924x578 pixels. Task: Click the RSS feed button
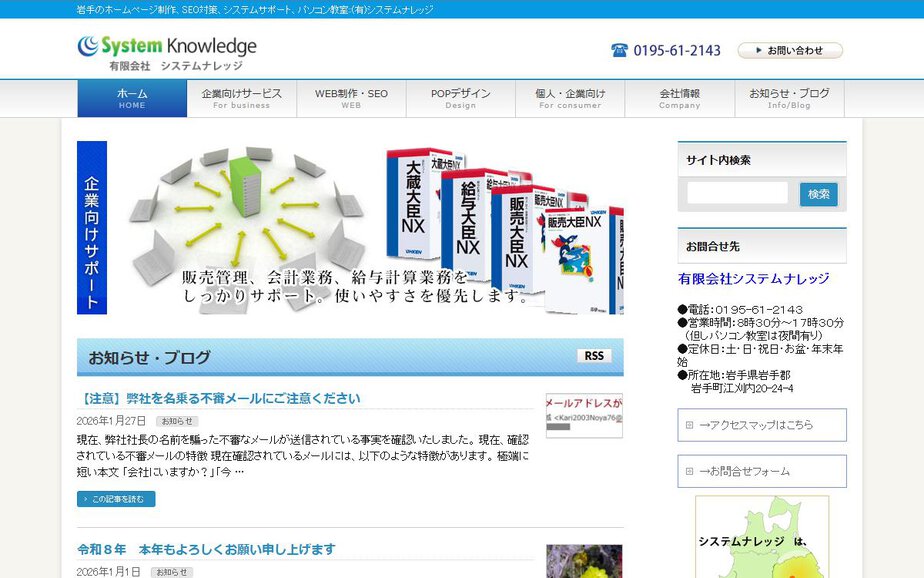(x=594, y=356)
